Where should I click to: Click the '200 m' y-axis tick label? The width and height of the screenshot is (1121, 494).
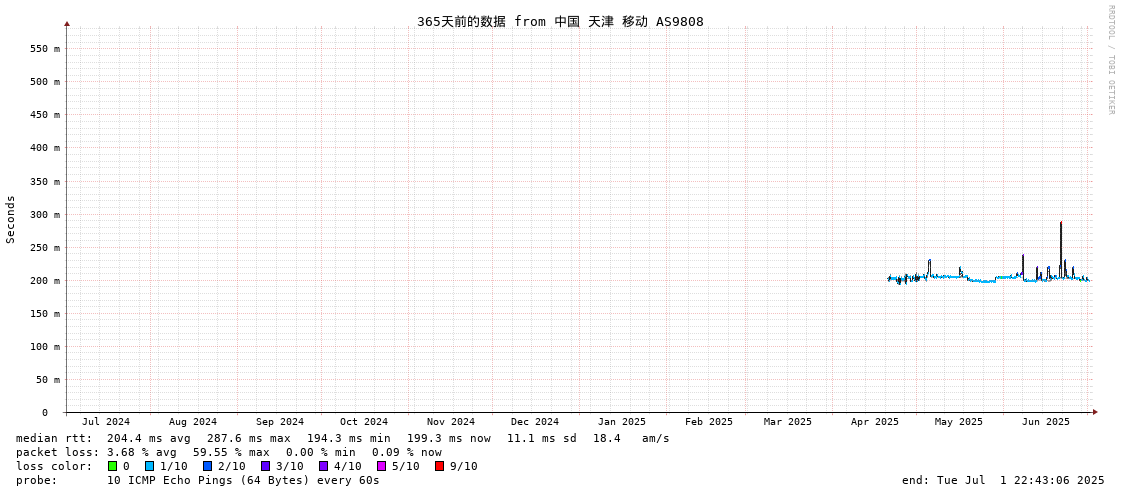coord(46,280)
